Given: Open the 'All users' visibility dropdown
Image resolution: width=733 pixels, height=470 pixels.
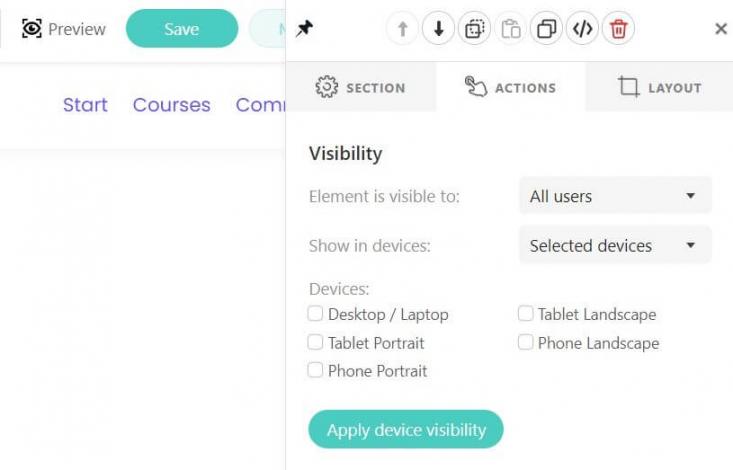Looking at the screenshot, I should (614, 196).
